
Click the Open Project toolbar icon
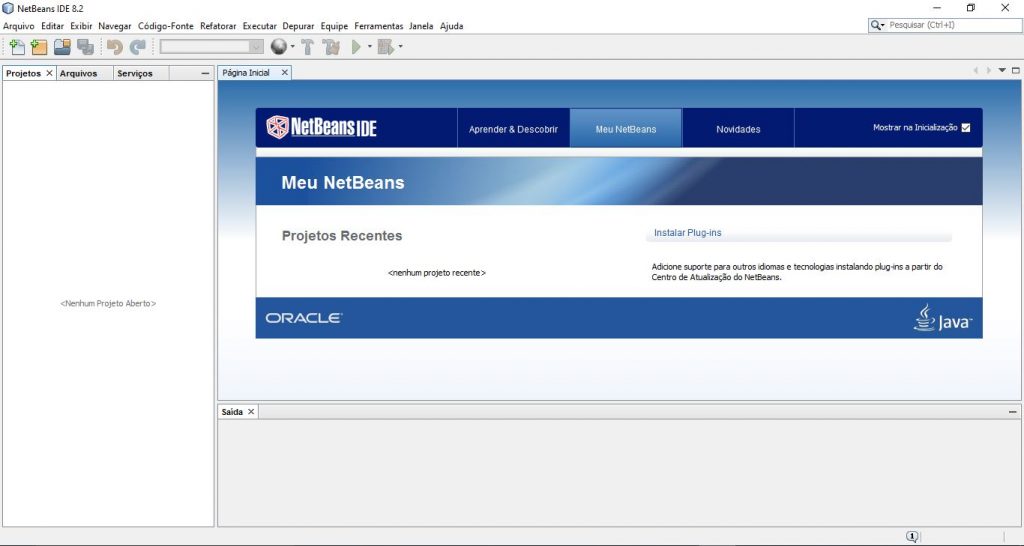pyautogui.click(x=62, y=47)
